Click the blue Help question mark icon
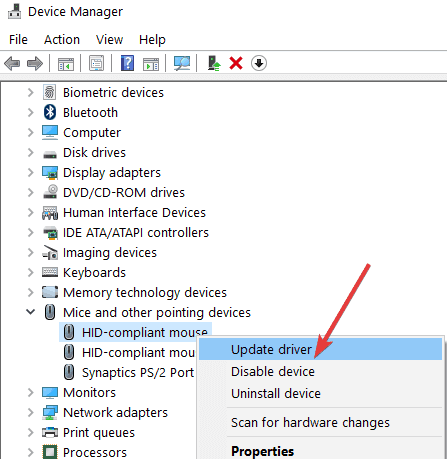This screenshot has width=447, height=459. [127, 63]
